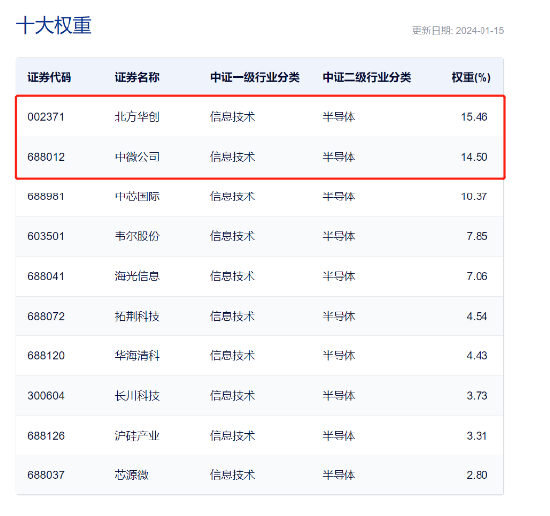Screen dimensions: 550x516
Task: Select the 中微公司 row name
Action: (137, 157)
